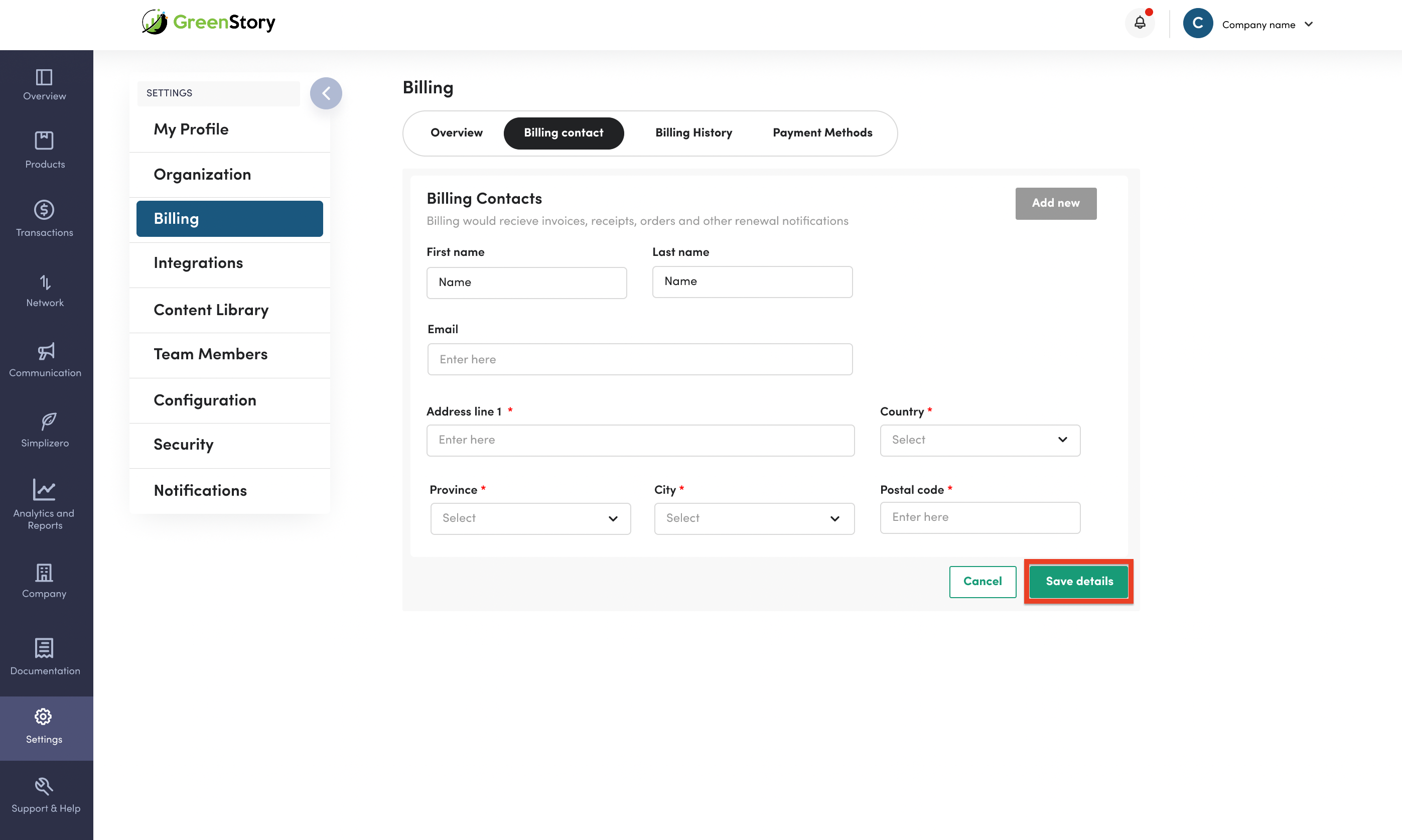Switch to the Payment Methods tab
The width and height of the screenshot is (1402, 840).
(x=822, y=133)
